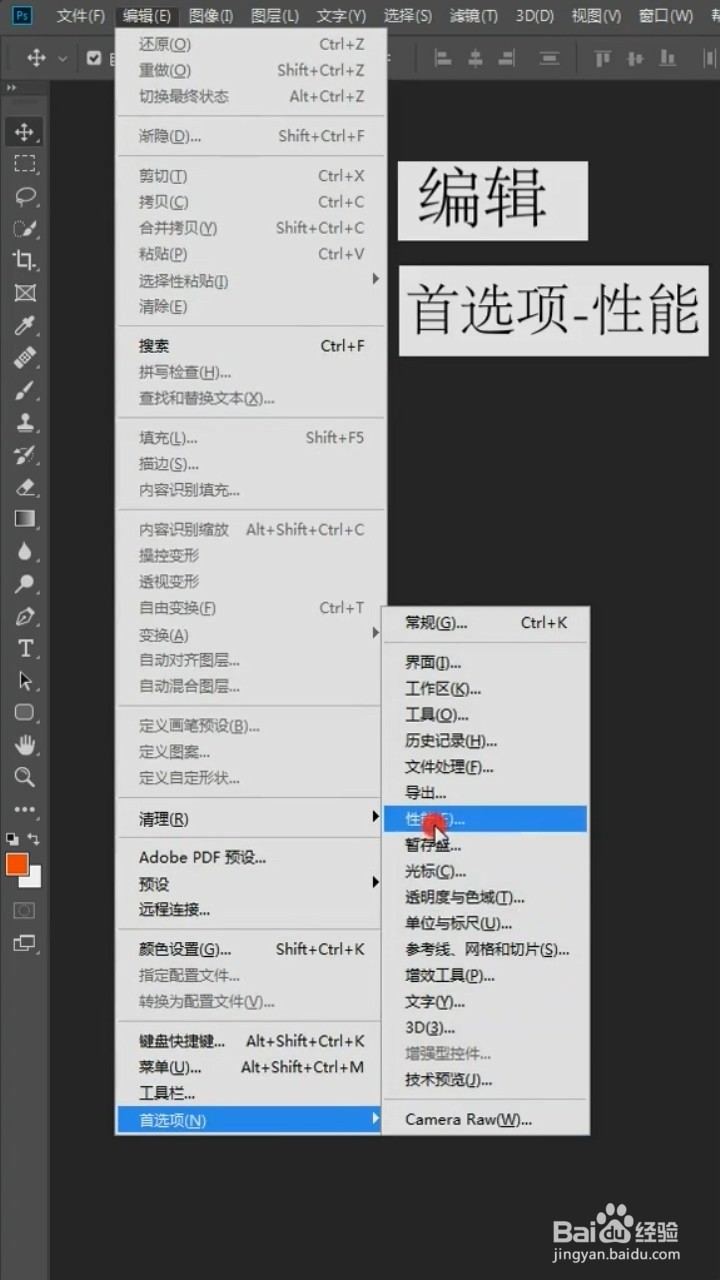Select the Path Selection tool
The height and width of the screenshot is (1280, 720).
(x=25, y=681)
